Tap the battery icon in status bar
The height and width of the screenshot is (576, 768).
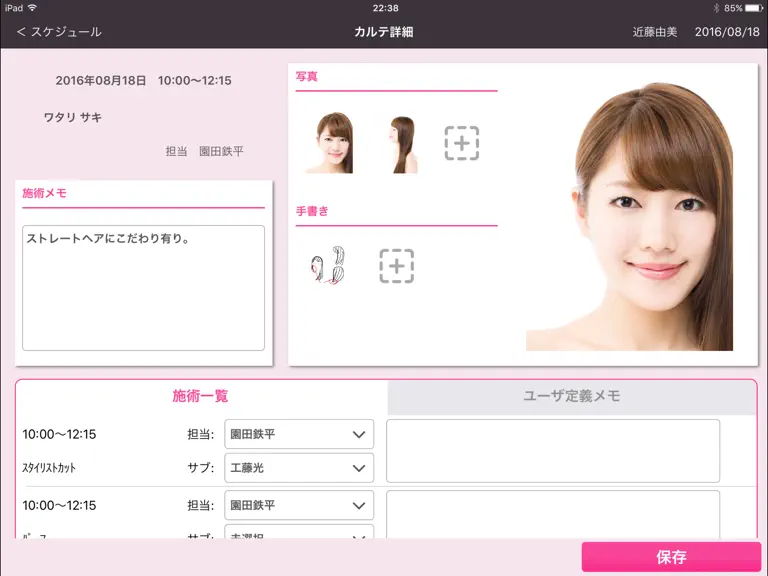[754, 8]
